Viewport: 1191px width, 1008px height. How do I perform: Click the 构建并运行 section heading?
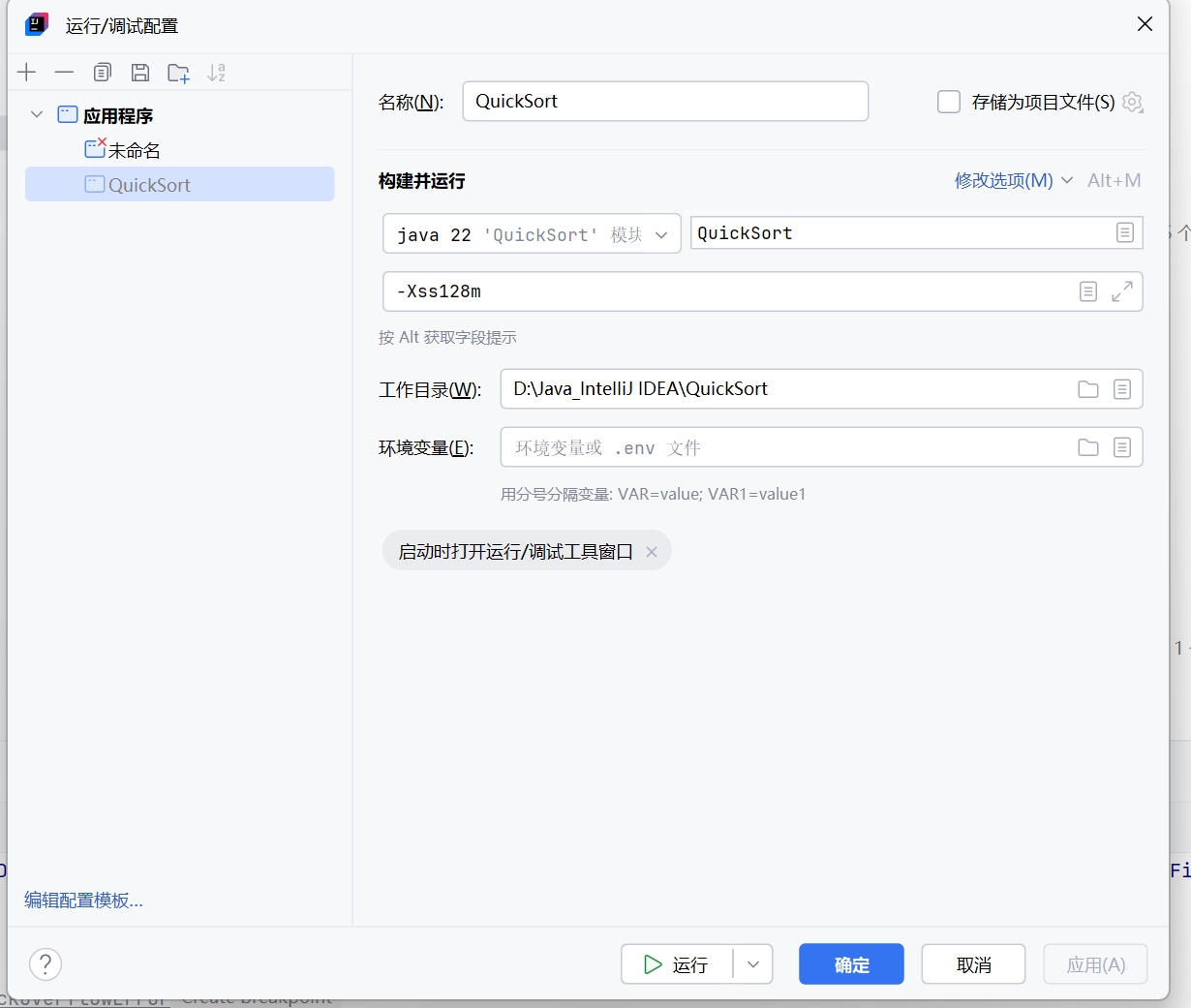click(x=421, y=181)
